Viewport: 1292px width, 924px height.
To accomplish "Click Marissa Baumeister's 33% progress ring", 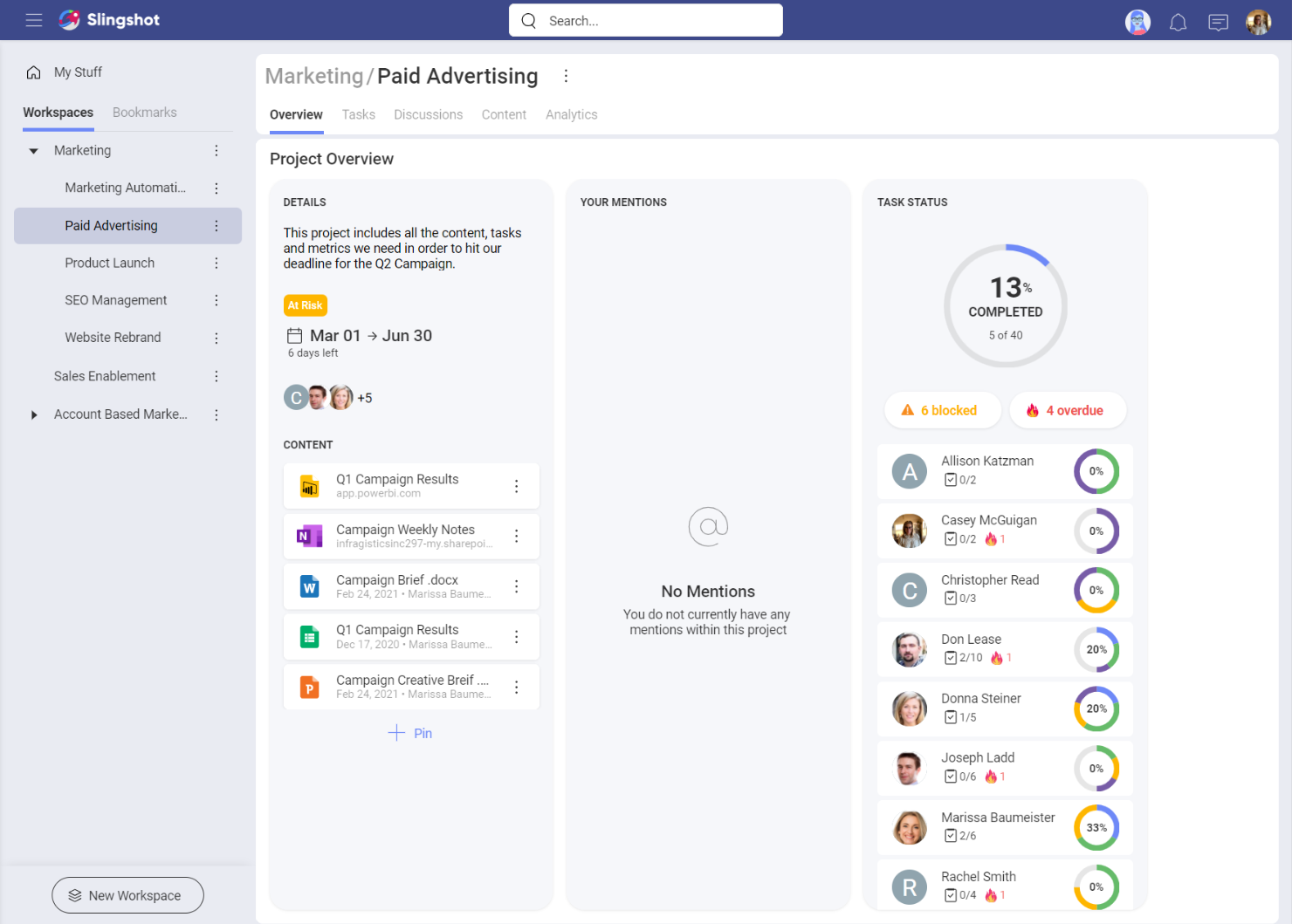I will [x=1096, y=828].
